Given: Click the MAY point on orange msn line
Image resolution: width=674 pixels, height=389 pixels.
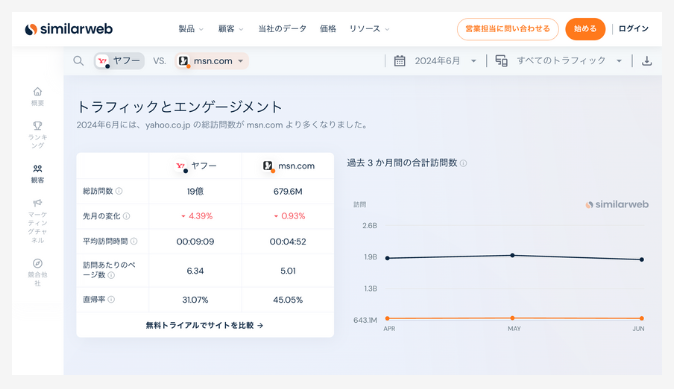Looking at the screenshot, I should pyautogui.click(x=512, y=318).
